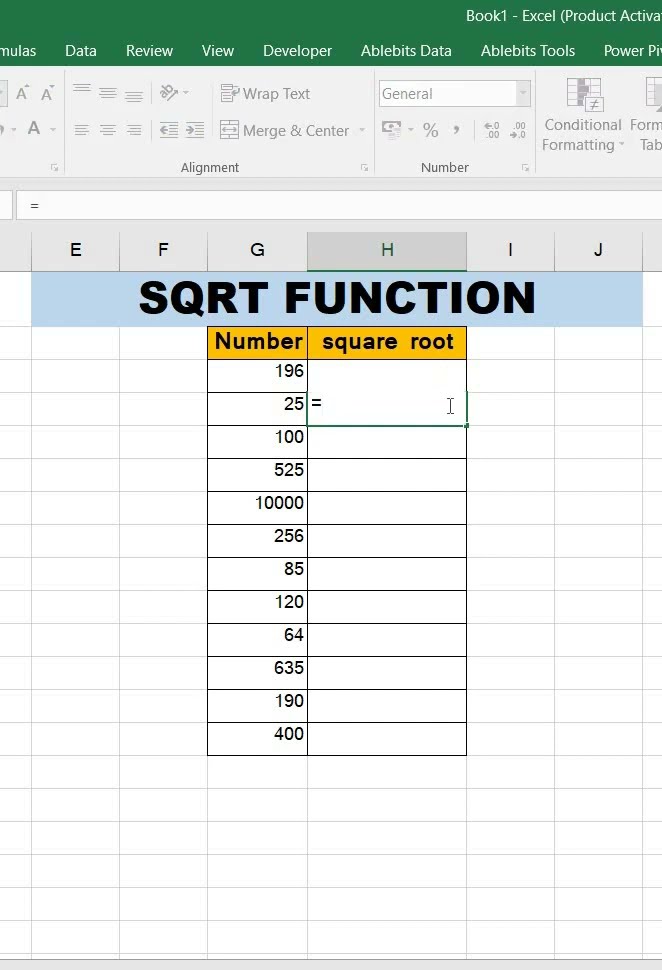
Task: Apply percent style to the cell
Action: click(430, 130)
